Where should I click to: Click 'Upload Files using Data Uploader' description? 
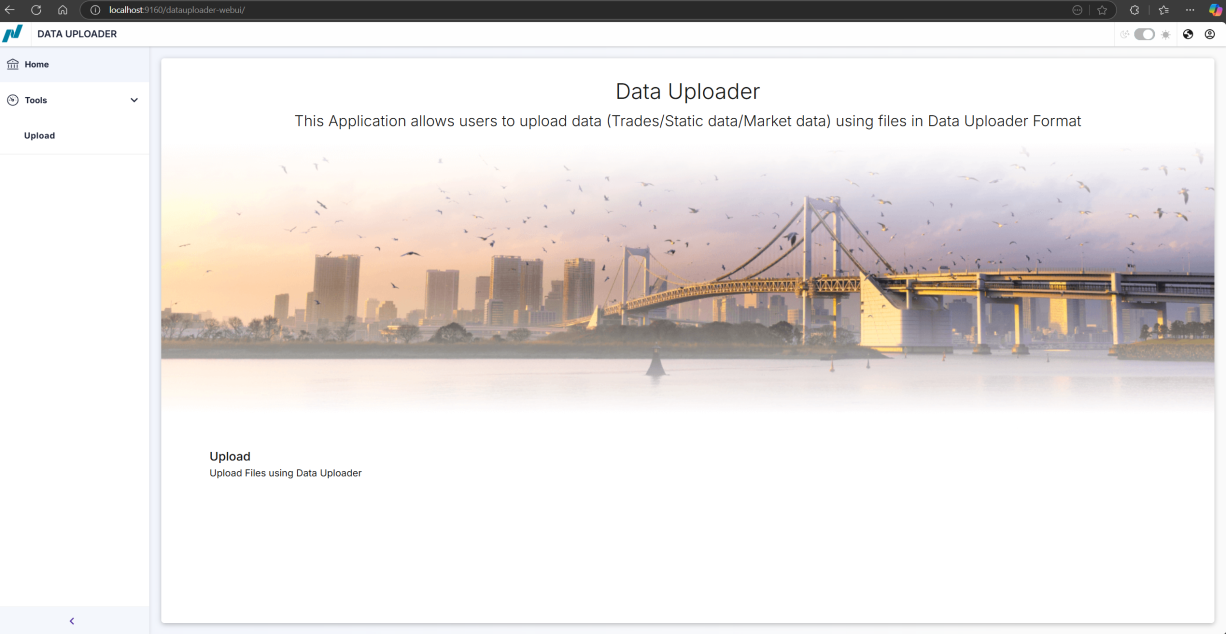(285, 473)
